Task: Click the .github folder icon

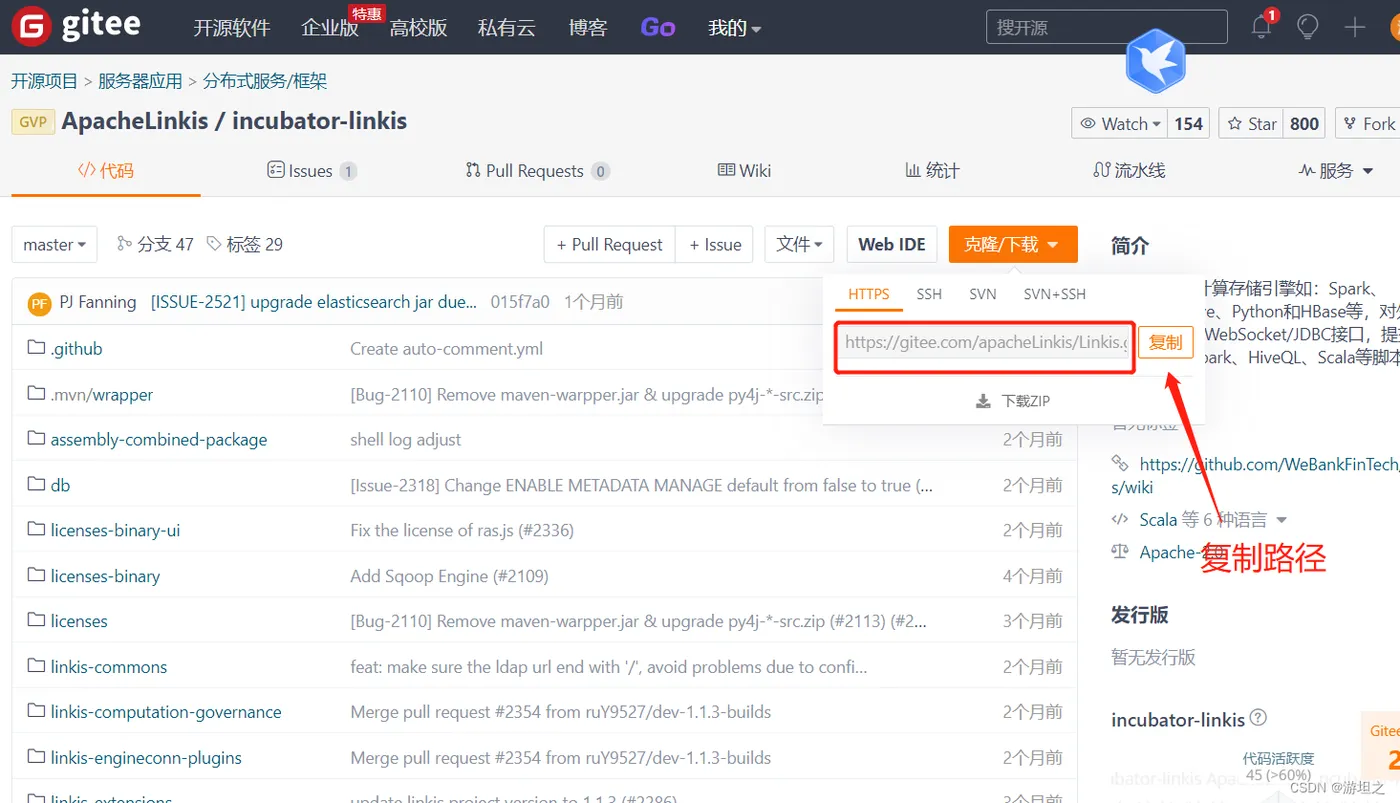Action: 37,348
